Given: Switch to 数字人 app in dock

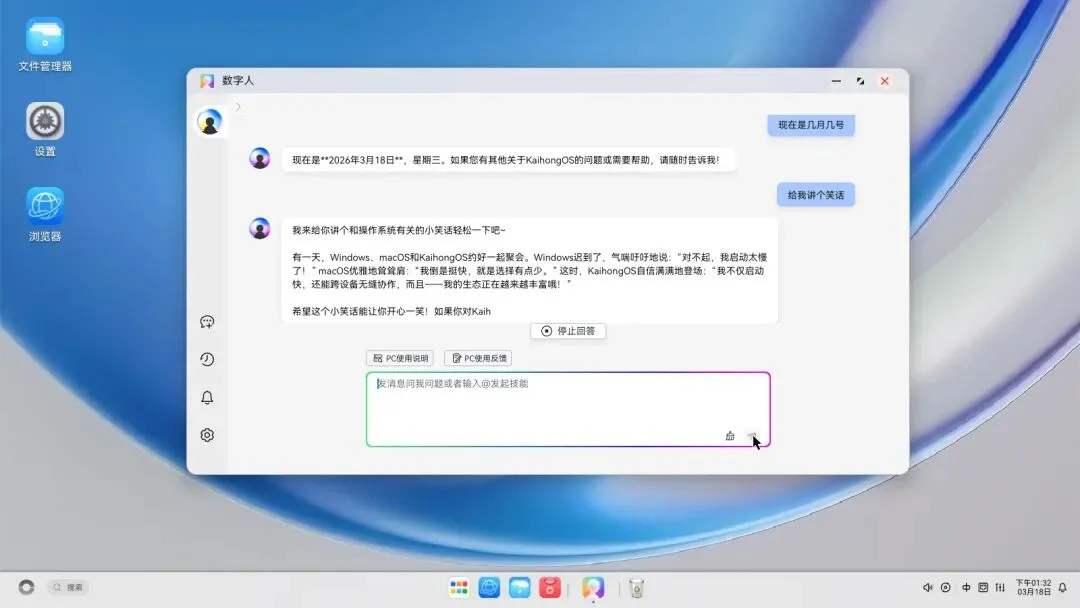Looking at the screenshot, I should click(593, 587).
